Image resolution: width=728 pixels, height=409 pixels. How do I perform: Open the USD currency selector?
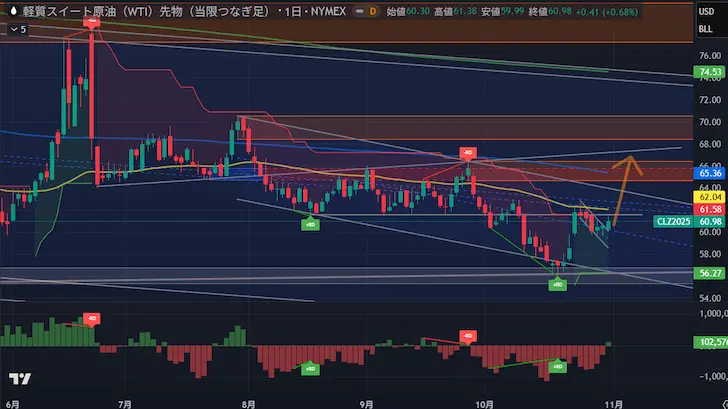tap(708, 12)
